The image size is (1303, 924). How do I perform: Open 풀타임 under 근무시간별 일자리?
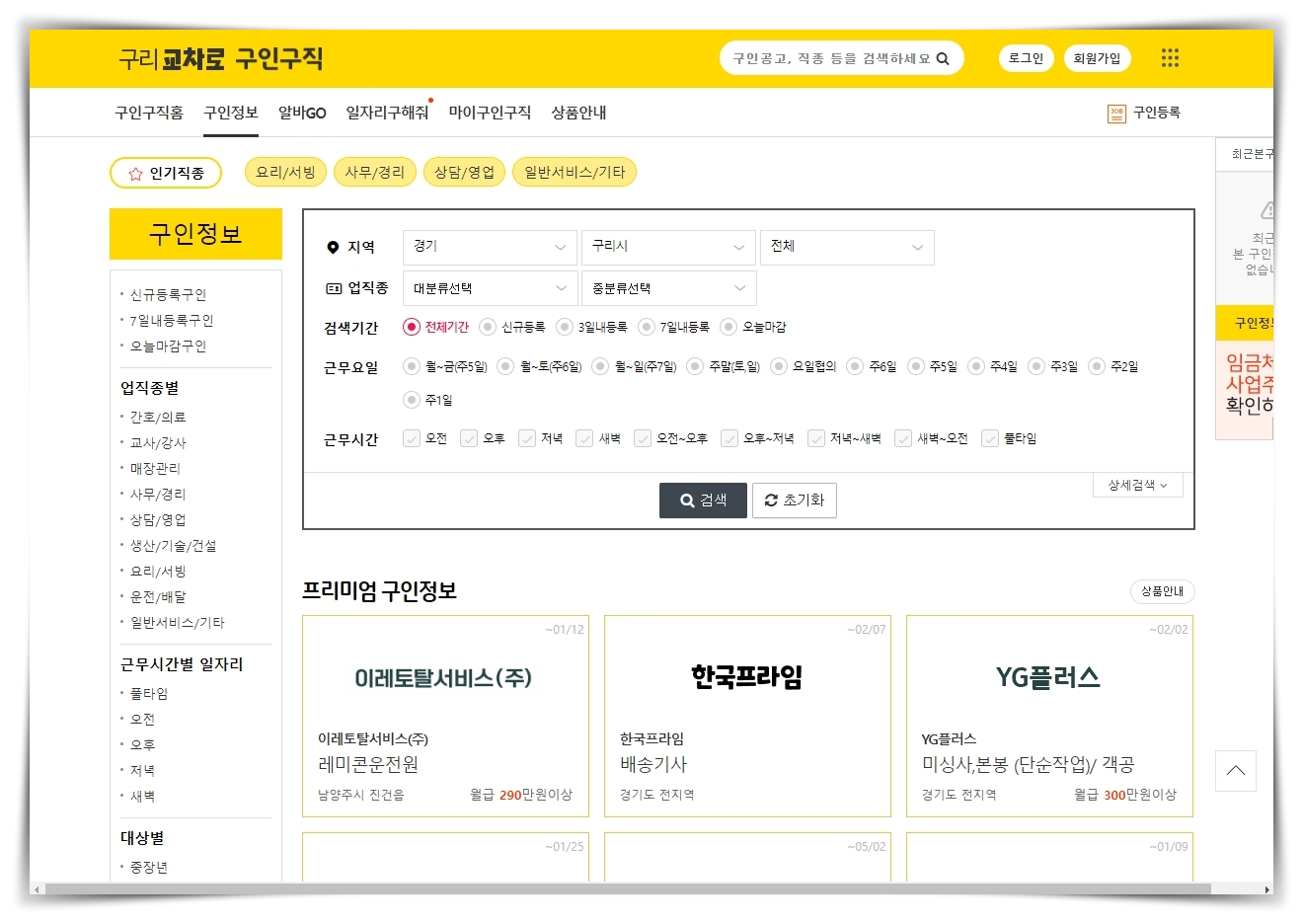[149, 694]
